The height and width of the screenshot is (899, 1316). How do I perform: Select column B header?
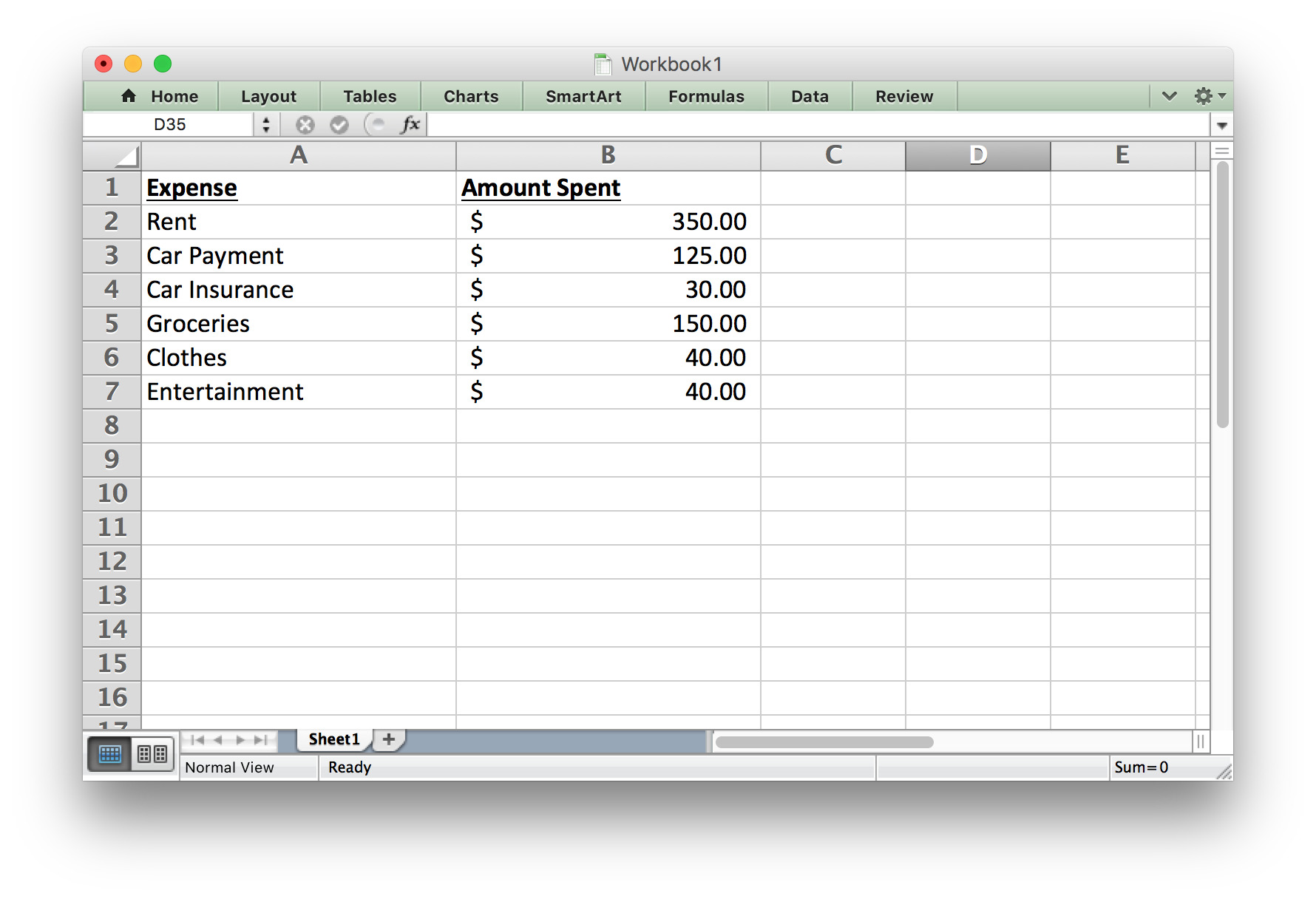(608, 155)
